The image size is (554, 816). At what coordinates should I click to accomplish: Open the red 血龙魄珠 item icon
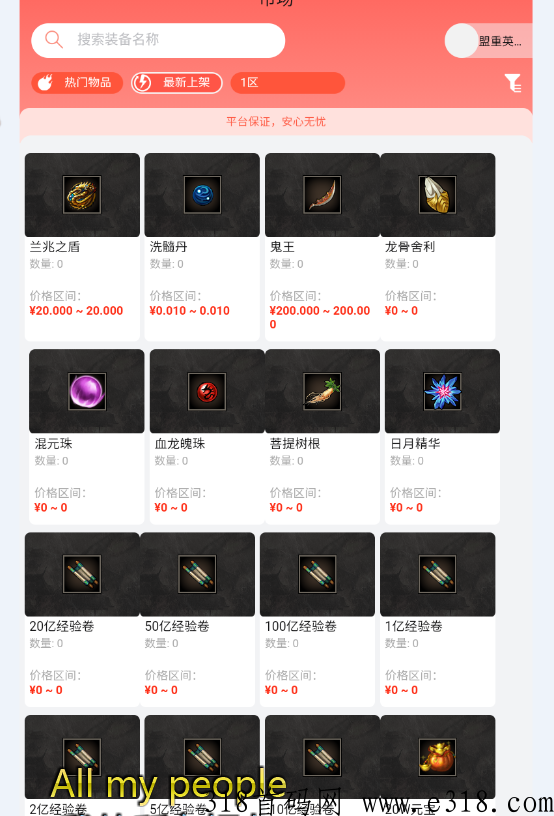click(x=207, y=391)
